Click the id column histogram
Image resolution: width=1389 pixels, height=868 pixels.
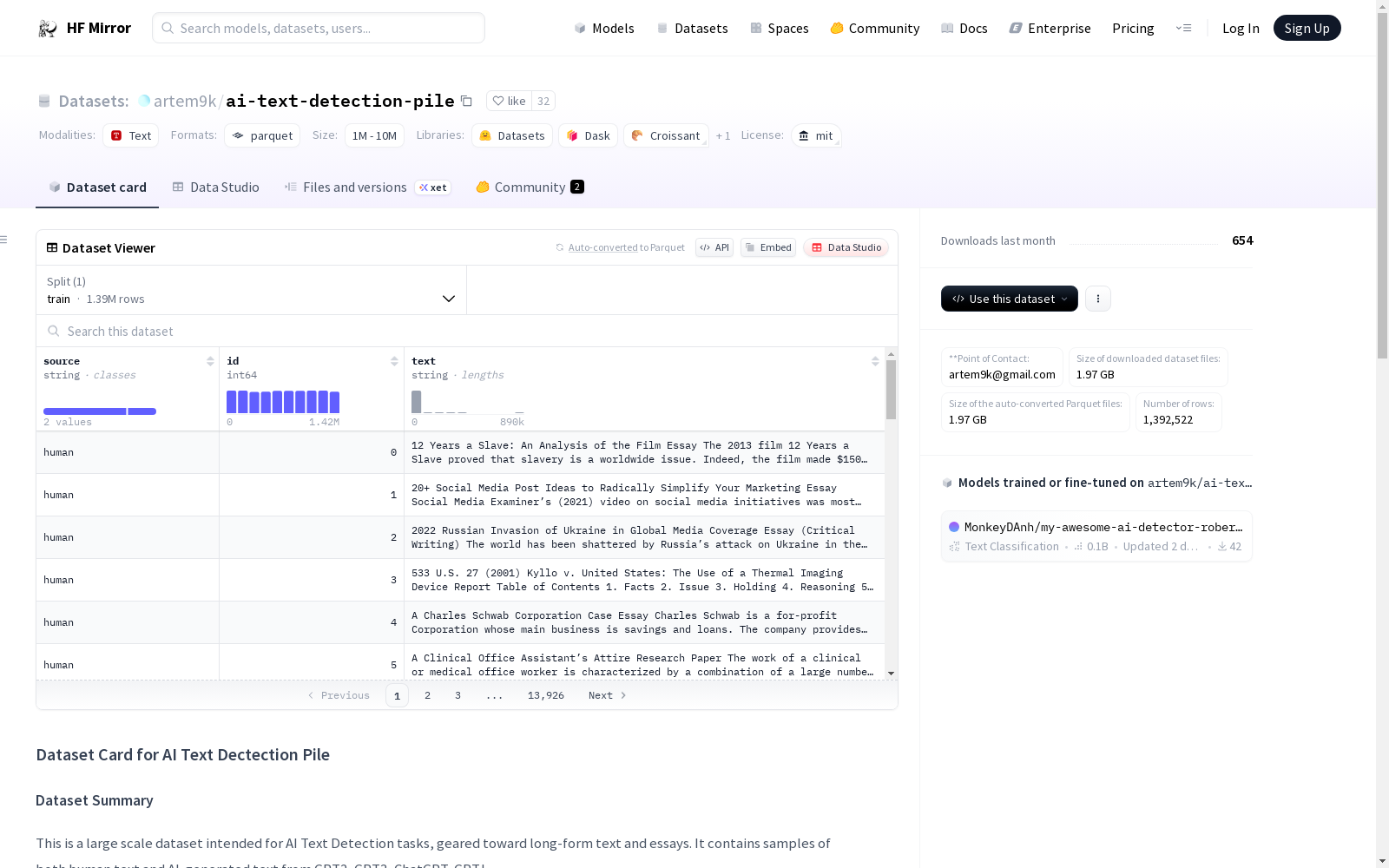point(283,402)
